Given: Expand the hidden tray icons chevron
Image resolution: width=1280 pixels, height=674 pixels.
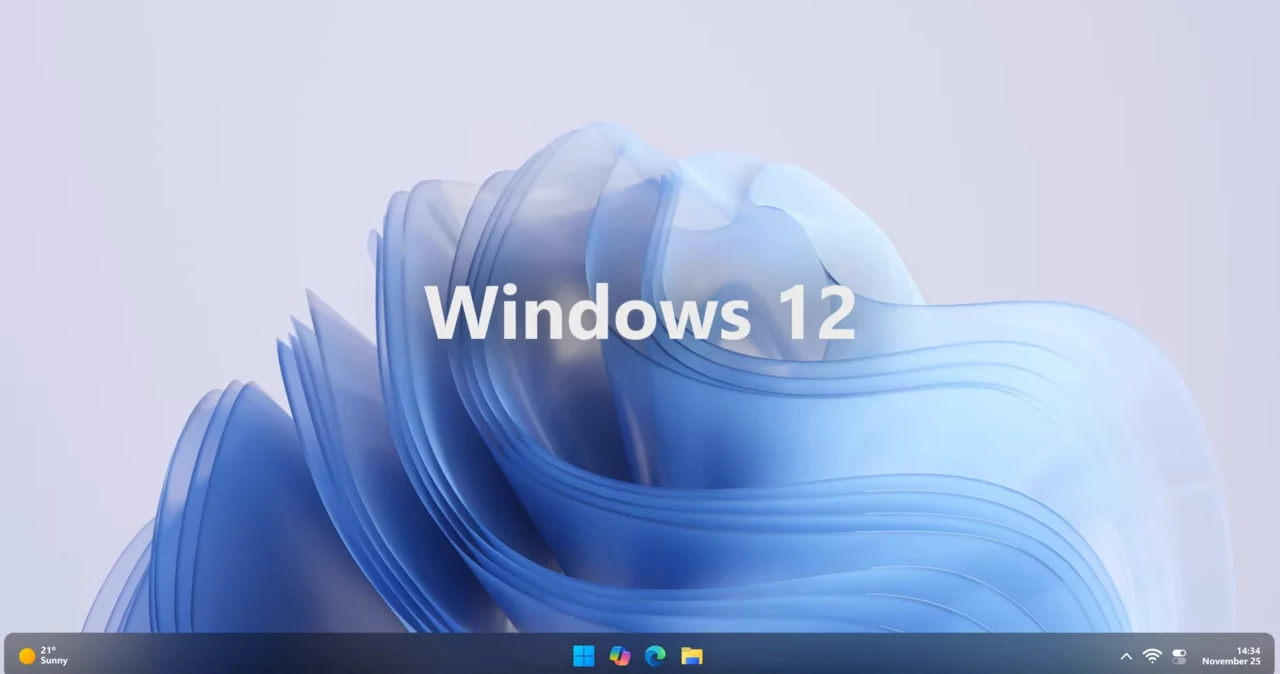Looking at the screenshot, I should tap(1126, 657).
